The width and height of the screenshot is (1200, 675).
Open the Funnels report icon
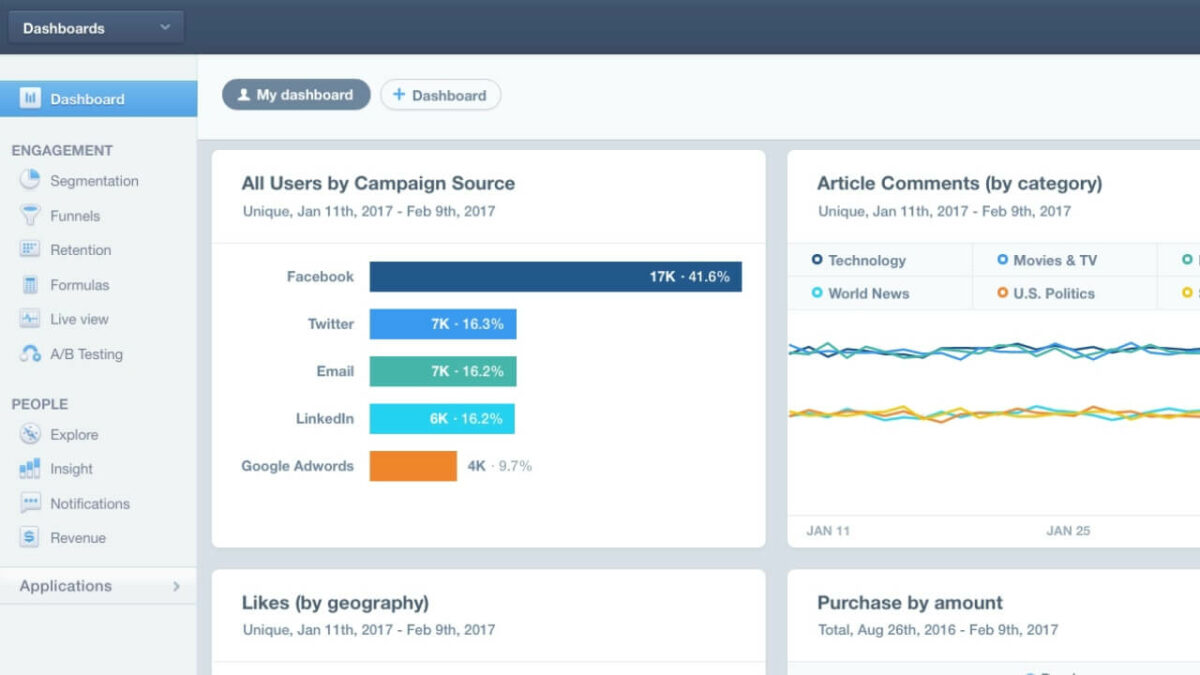coord(29,215)
